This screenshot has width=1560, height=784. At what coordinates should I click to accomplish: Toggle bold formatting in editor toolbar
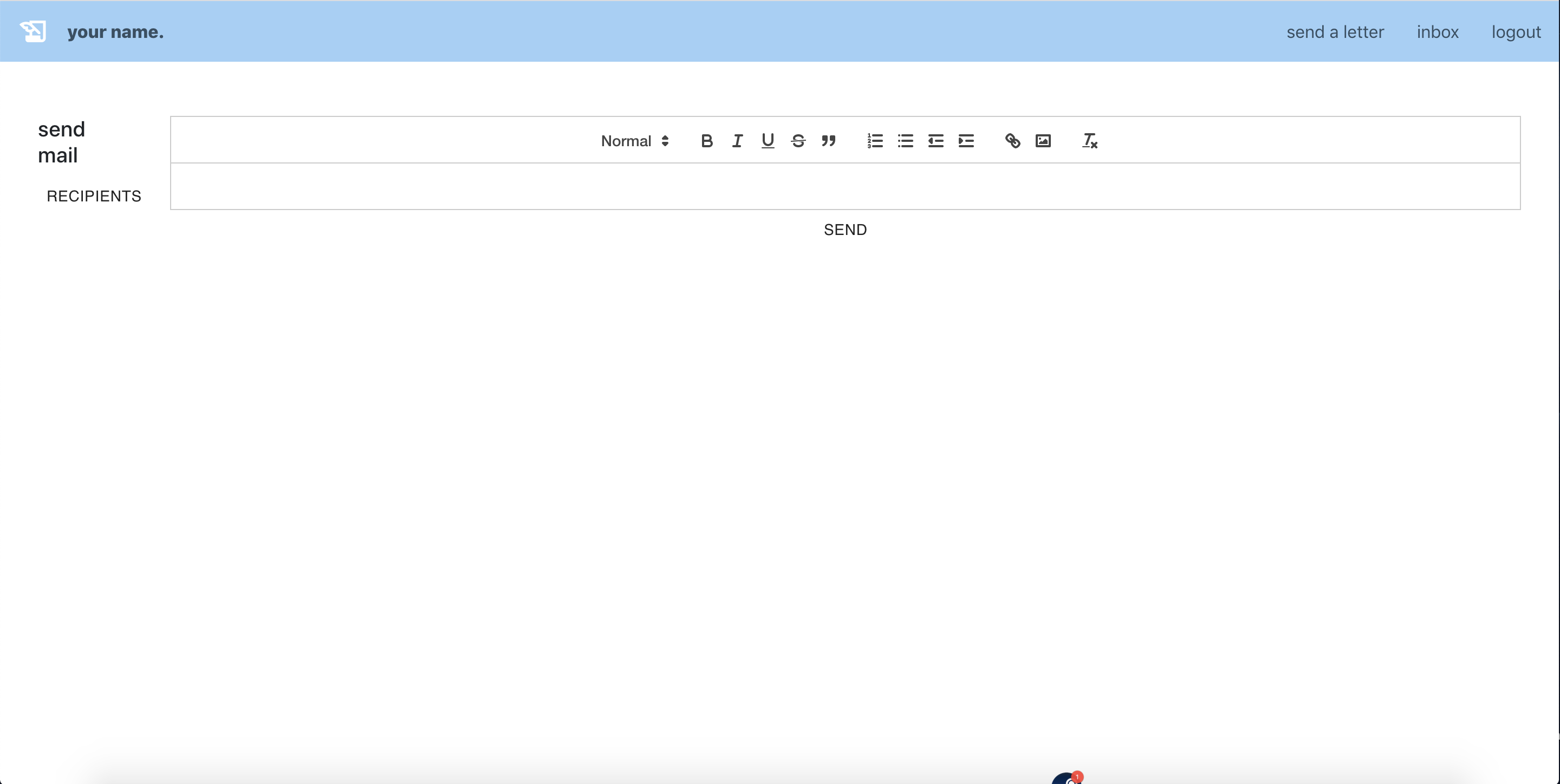click(706, 141)
